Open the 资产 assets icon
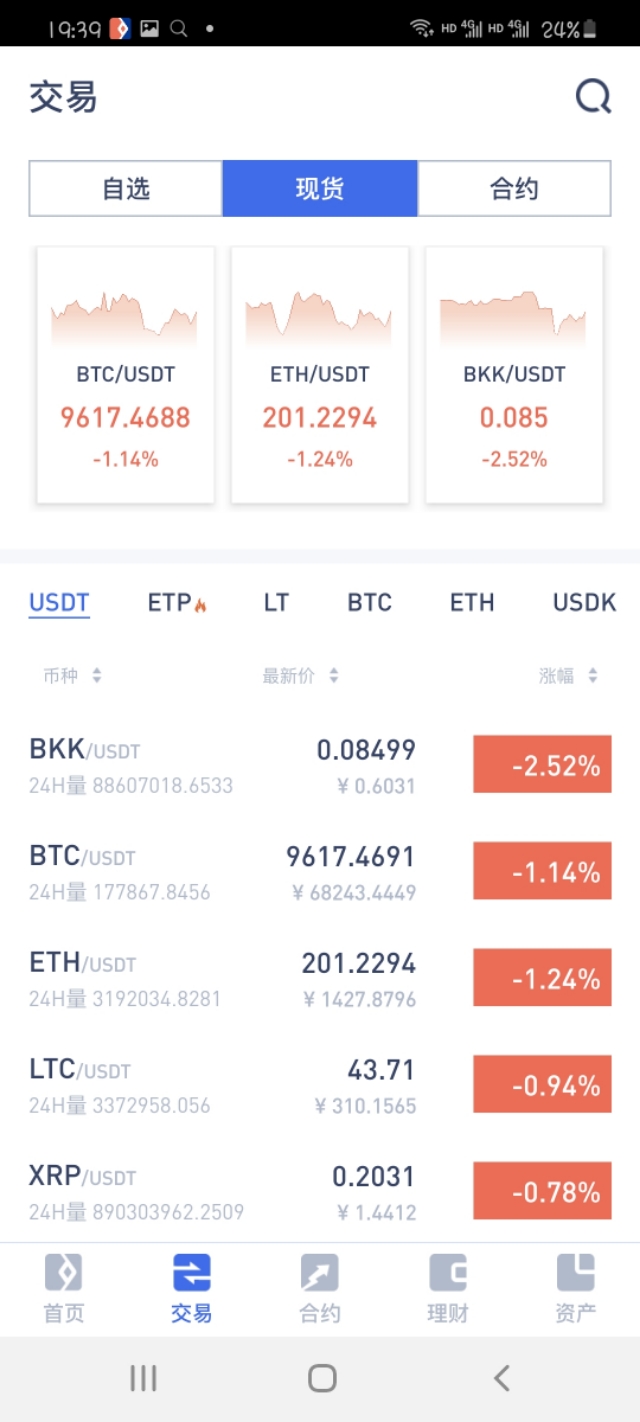This screenshot has height=1422, width=640. tap(575, 1274)
